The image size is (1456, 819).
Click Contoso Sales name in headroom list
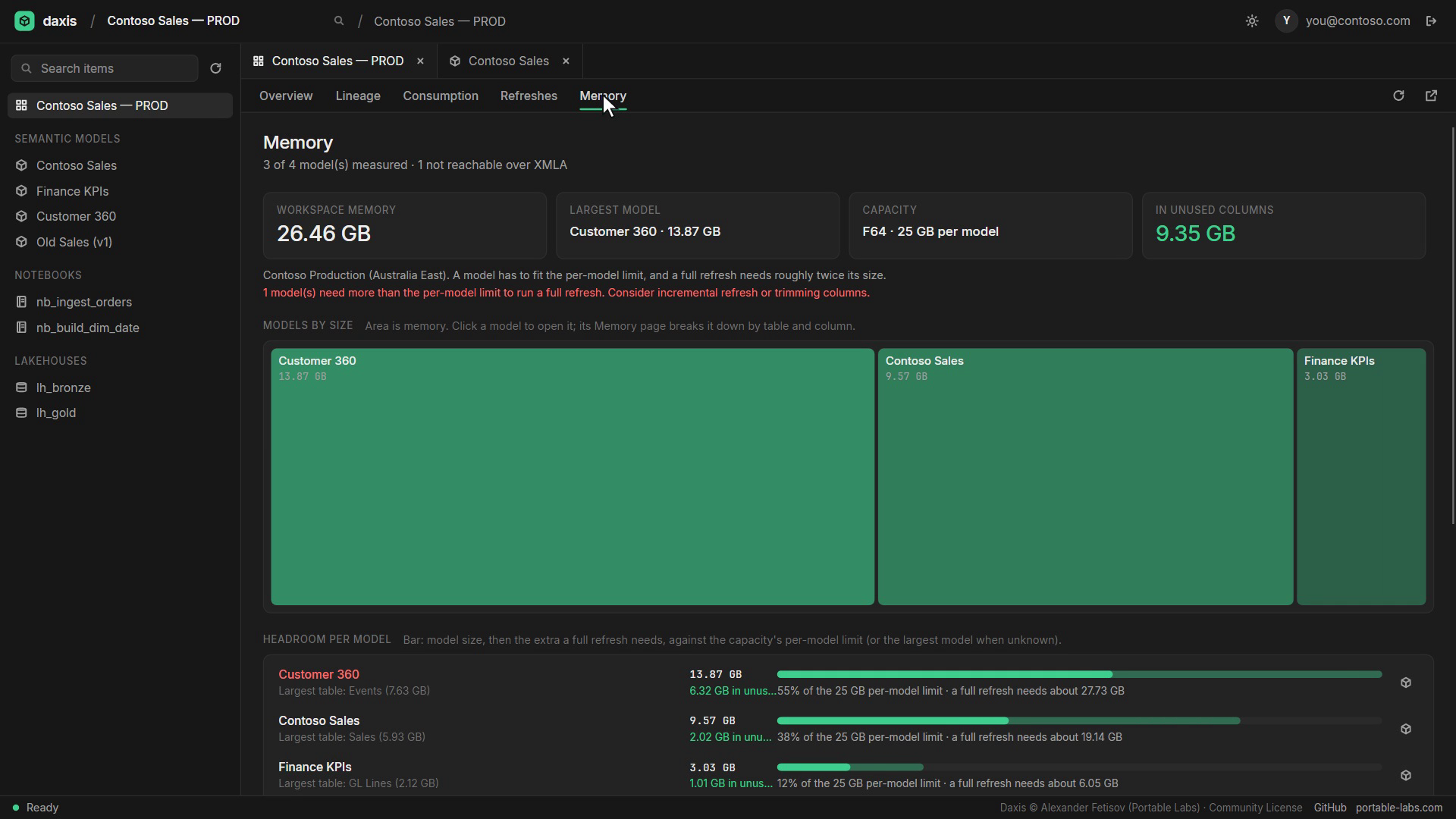(318, 720)
